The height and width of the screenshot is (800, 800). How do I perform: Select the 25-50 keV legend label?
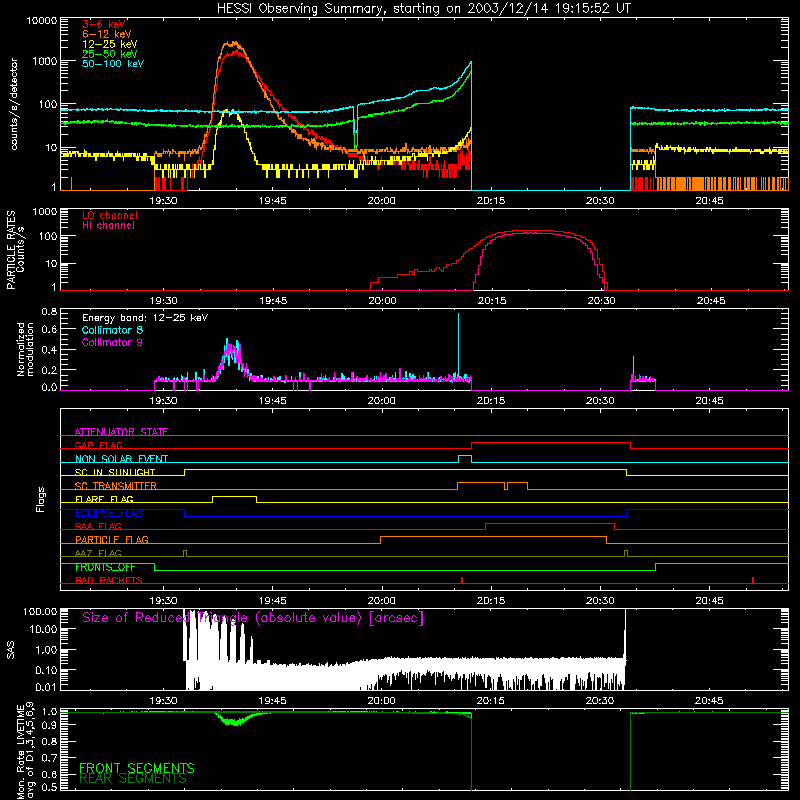(110, 54)
